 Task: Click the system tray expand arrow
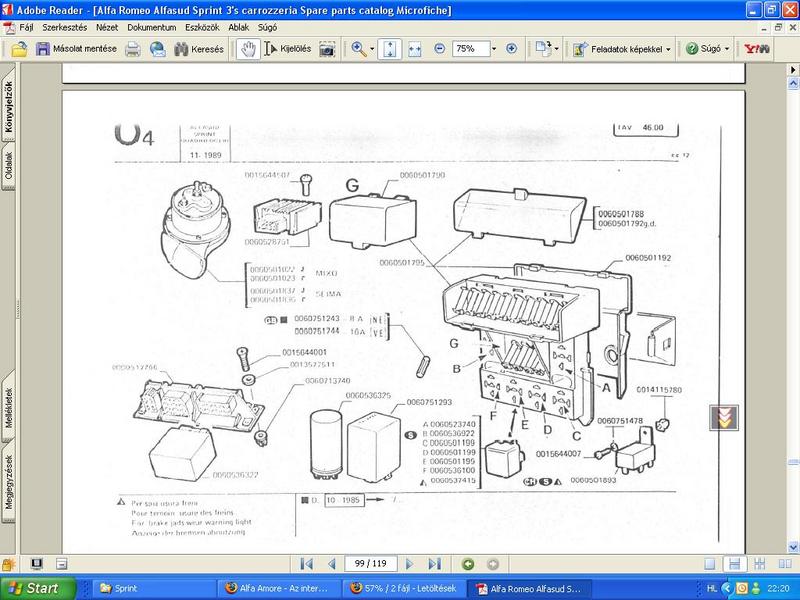[x=727, y=588]
